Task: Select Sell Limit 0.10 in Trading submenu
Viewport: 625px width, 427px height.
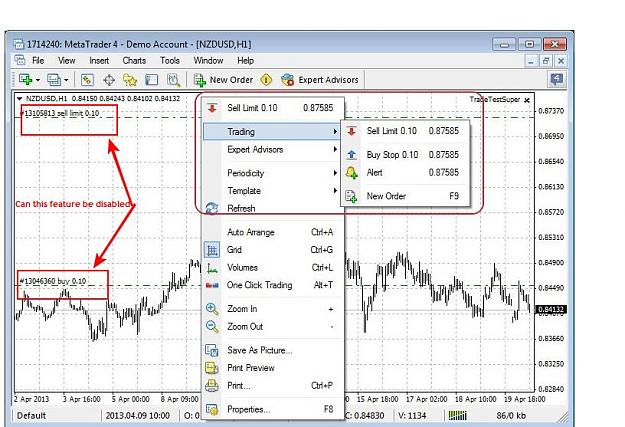Action: coord(405,131)
